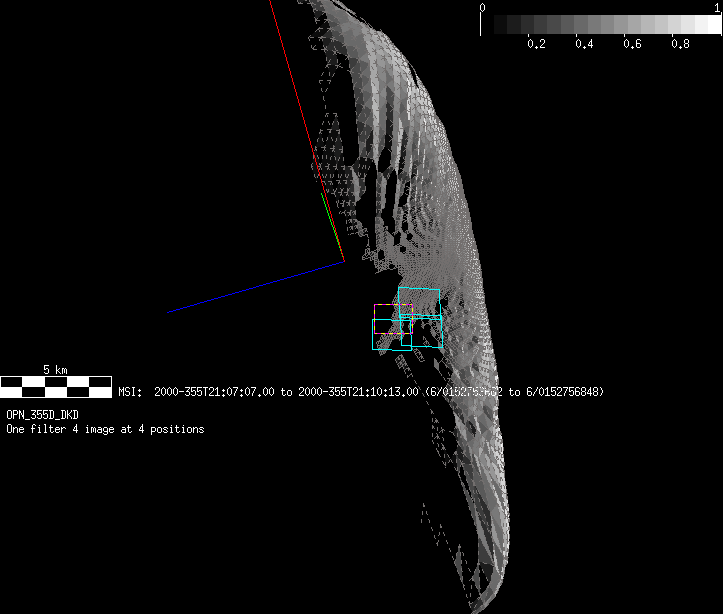
Task: Click the short green axis line
Action: (332, 227)
